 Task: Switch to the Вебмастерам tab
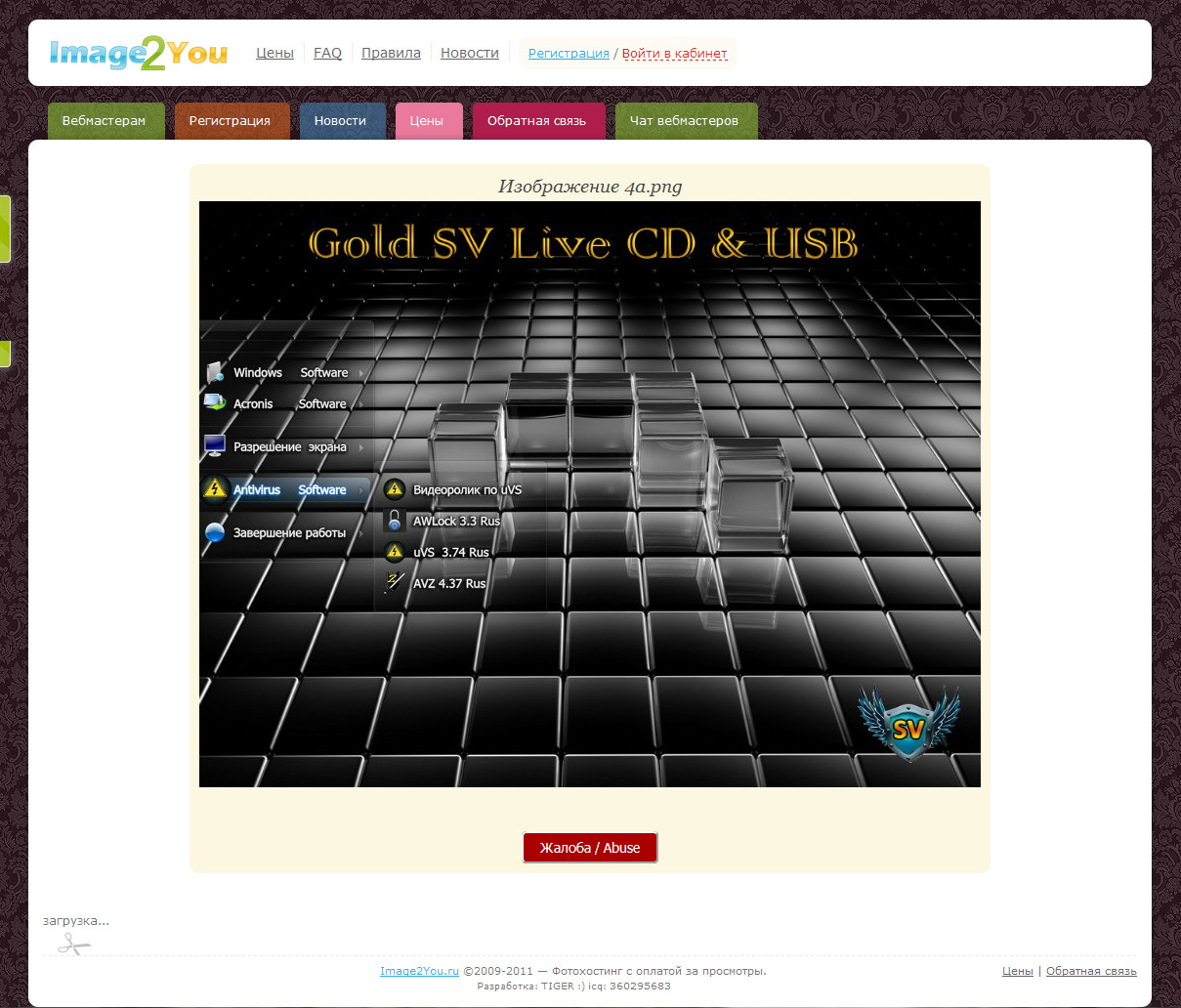click(x=105, y=121)
